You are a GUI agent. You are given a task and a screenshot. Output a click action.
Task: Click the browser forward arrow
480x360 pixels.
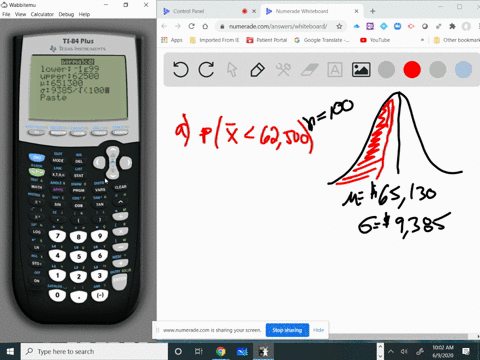(x=178, y=26)
